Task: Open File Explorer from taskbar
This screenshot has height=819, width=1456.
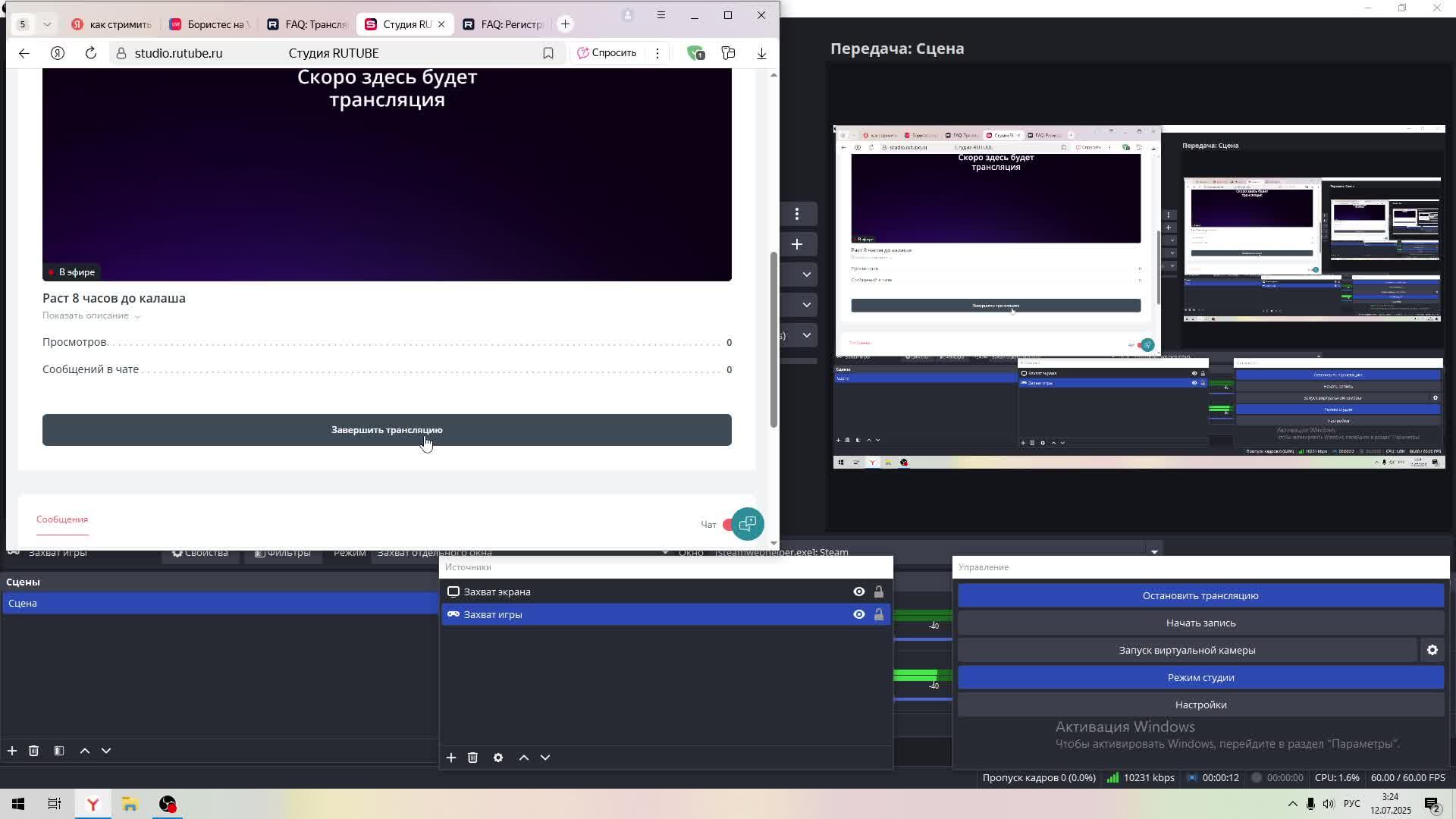Action: [130, 804]
